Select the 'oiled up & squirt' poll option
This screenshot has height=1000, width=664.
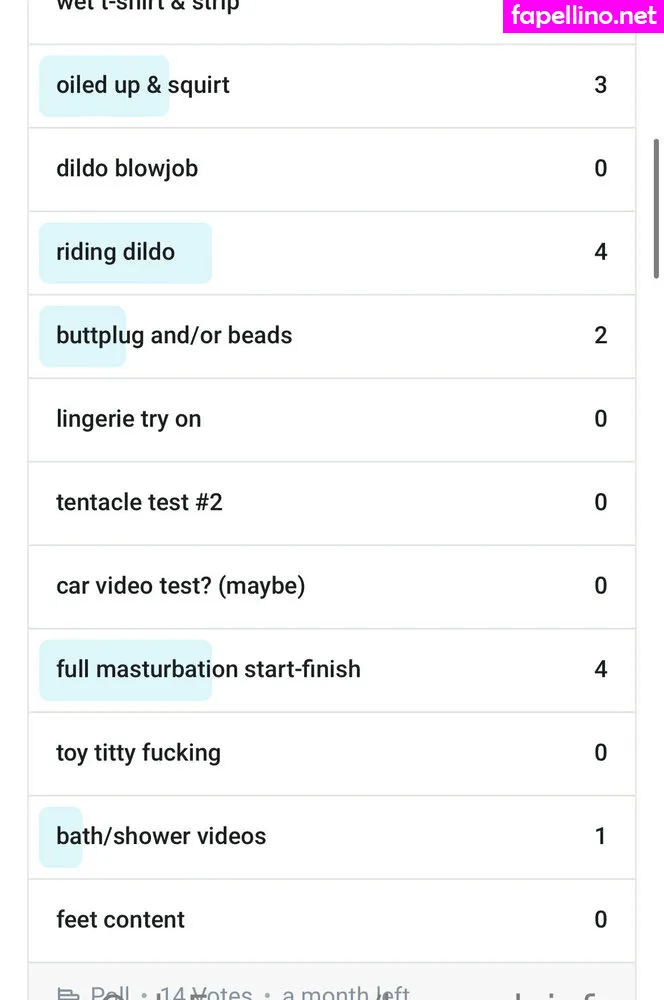pos(143,85)
